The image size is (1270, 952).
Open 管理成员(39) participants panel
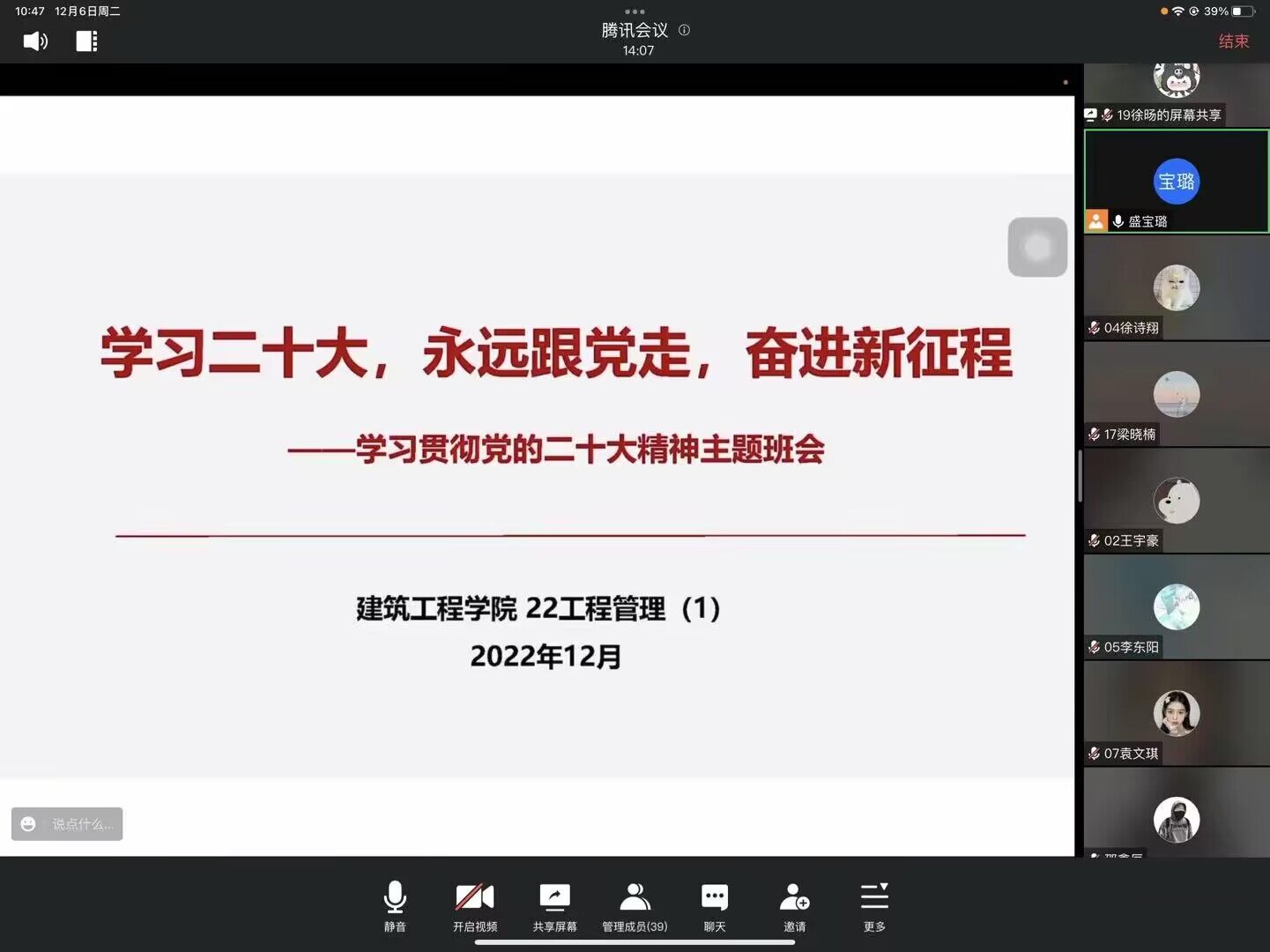635,905
